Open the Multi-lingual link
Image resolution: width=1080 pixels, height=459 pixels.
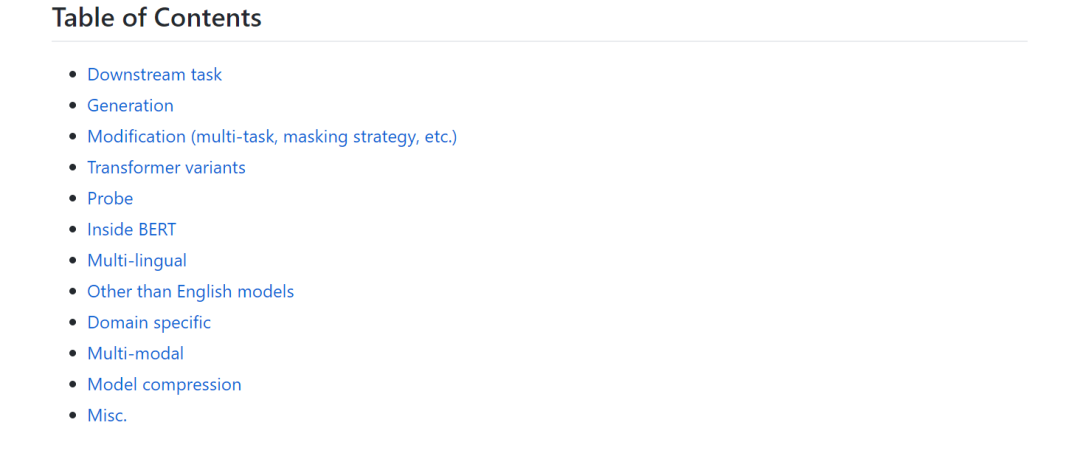click(136, 261)
